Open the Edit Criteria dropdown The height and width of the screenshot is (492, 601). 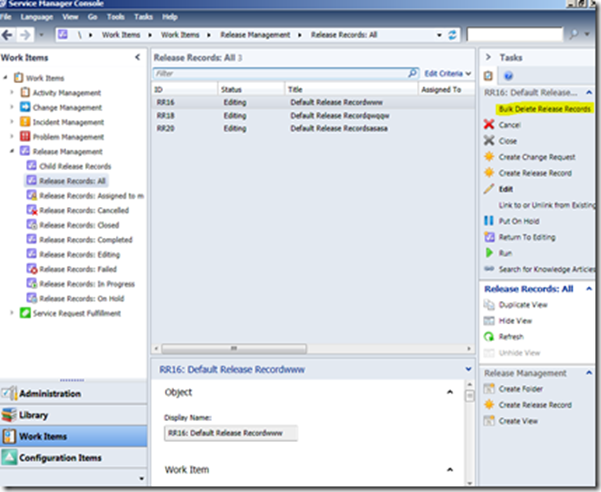tap(448, 73)
